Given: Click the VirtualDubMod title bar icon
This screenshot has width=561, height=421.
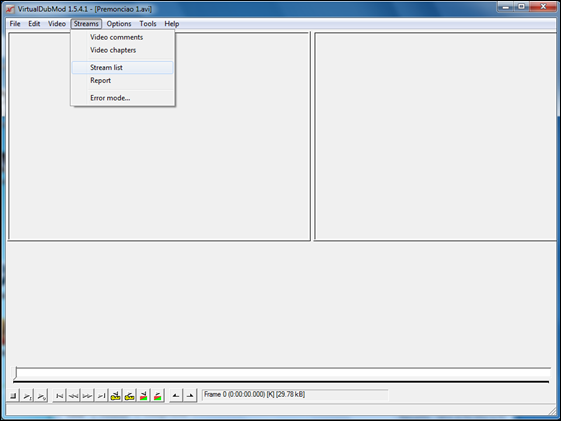Looking at the screenshot, I should tap(10, 9).
